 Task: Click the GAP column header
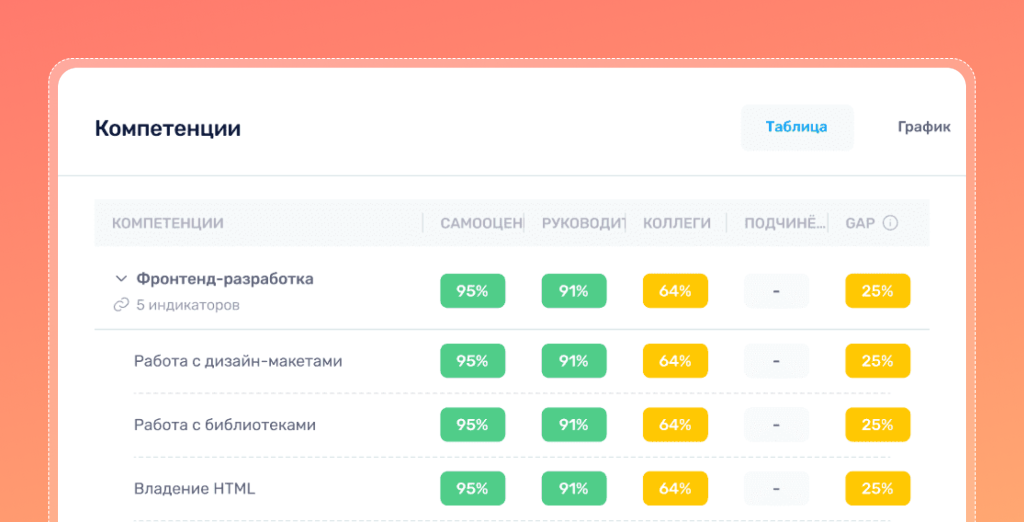860,223
